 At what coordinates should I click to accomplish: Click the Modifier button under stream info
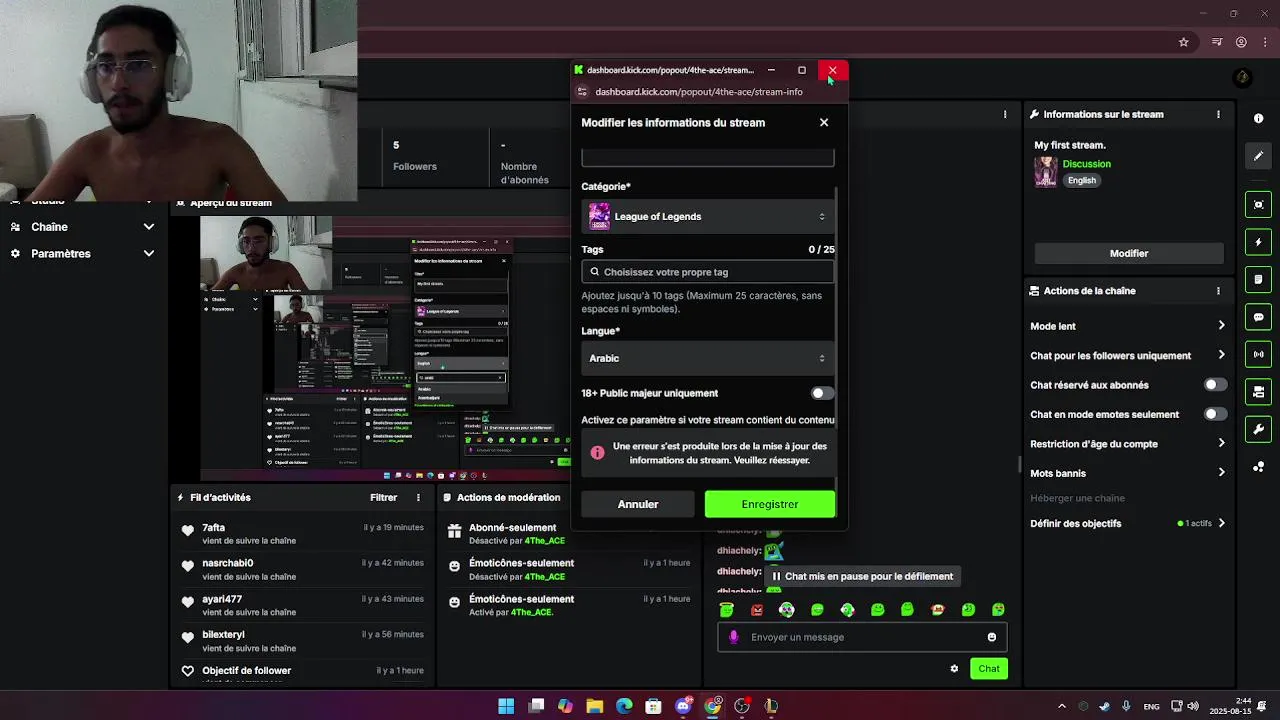(x=1129, y=253)
